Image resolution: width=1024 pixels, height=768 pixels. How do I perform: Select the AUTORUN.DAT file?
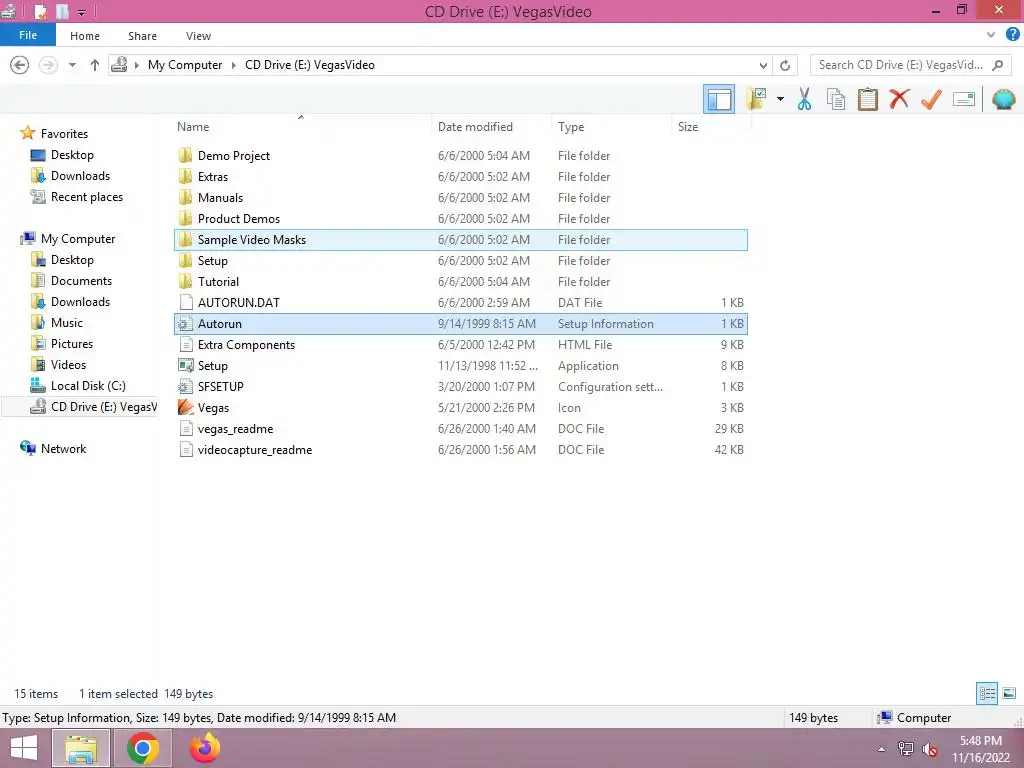[x=461, y=302]
